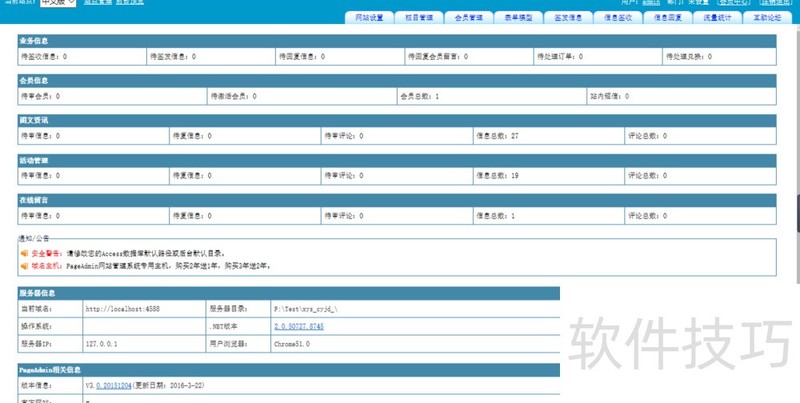Click the 新闻资讯 section header

coord(34,119)
